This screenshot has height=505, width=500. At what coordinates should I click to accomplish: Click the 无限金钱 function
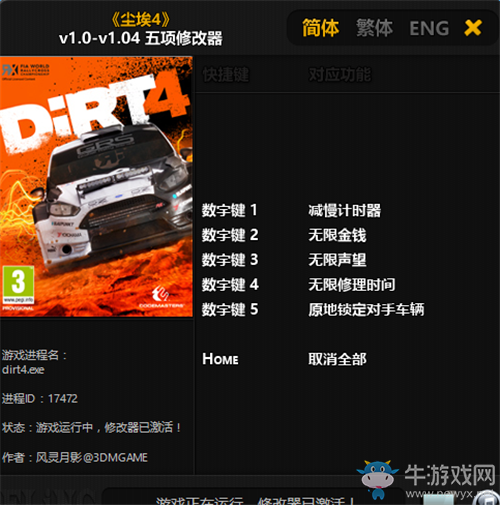coord(337,235)
